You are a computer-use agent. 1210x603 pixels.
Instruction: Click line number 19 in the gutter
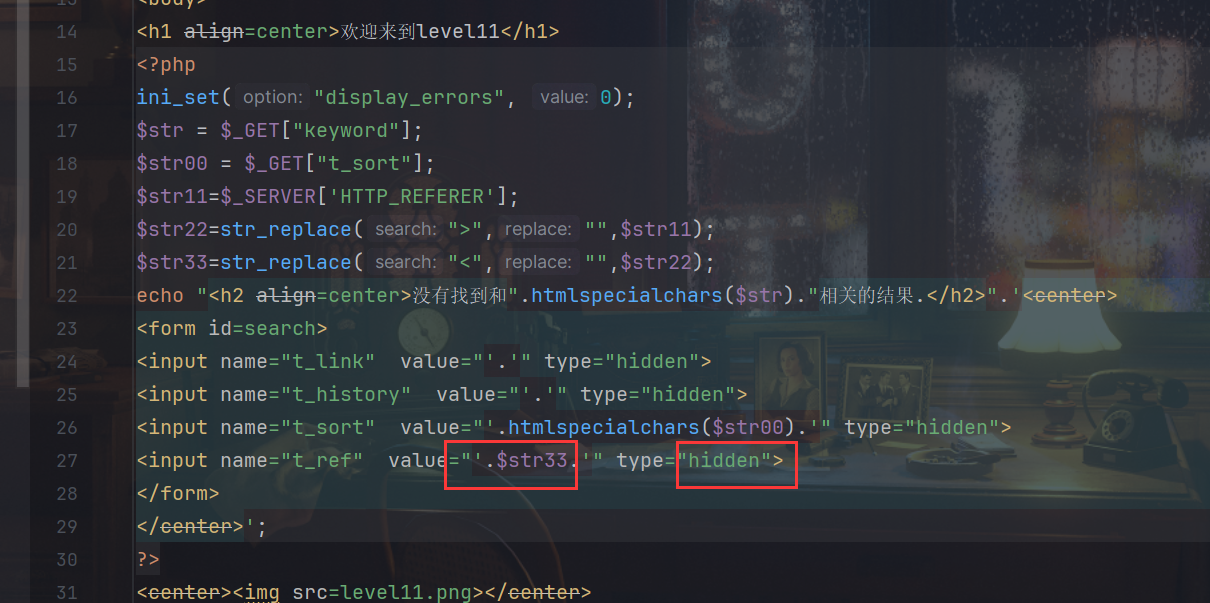click(x=66, y=197)
